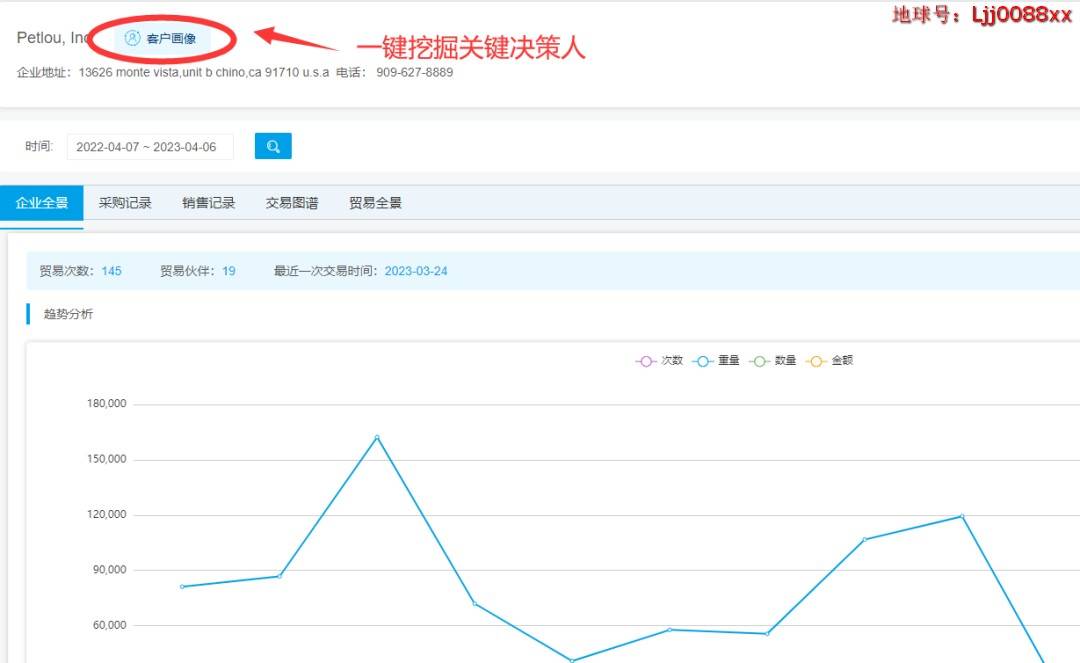
Task: Select the 企业全景 tab
Action: pyautogui.click(x=41, y=203)
